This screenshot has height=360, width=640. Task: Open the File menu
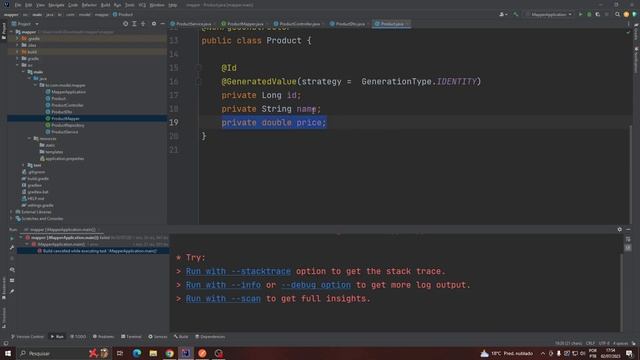click(x=18, y=5)
